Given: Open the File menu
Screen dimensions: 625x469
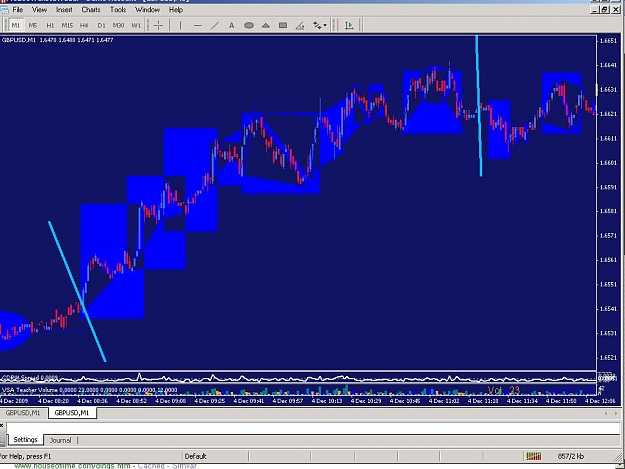Looking at the screenshot, I should pyautogui.click(x=18, y=10).
